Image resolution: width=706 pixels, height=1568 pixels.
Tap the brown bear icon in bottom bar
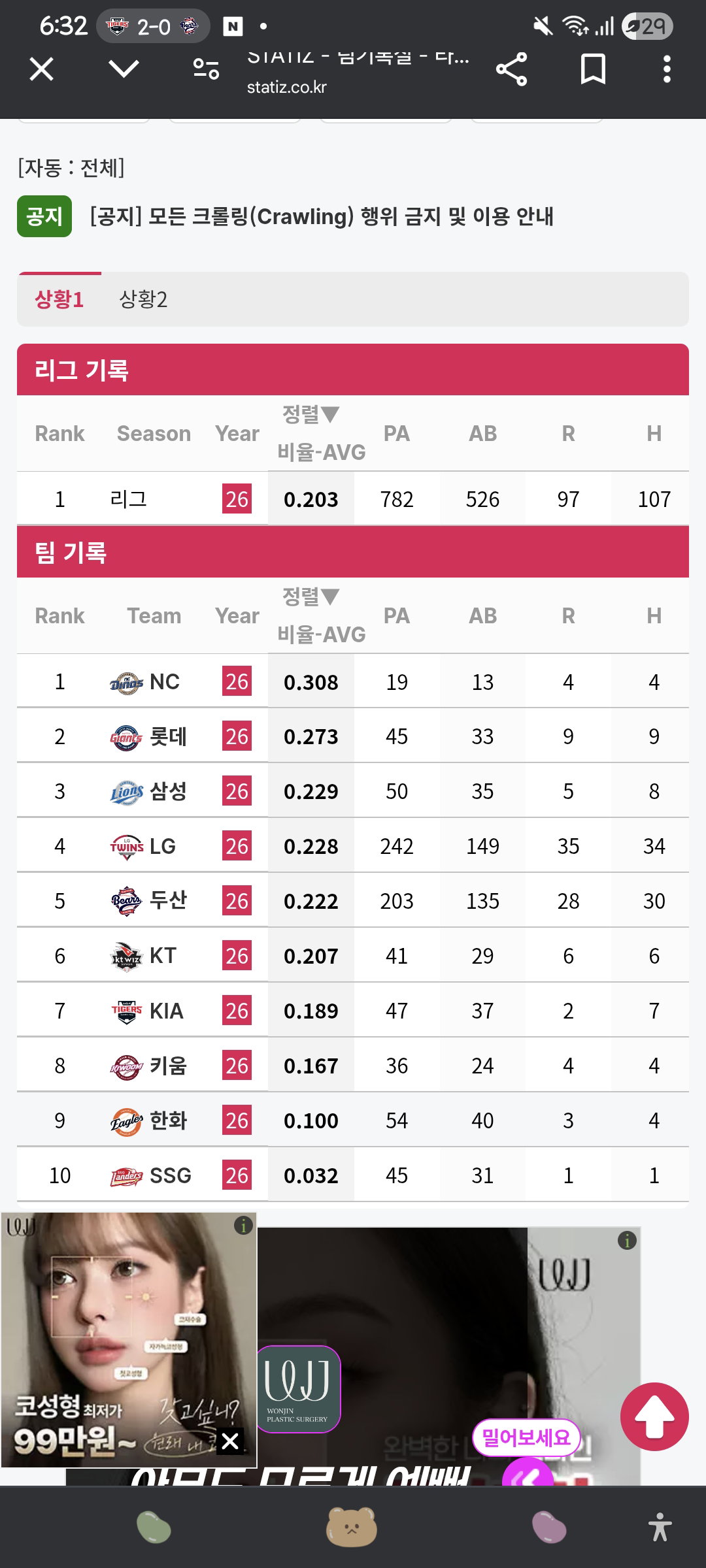point(352,1527)
